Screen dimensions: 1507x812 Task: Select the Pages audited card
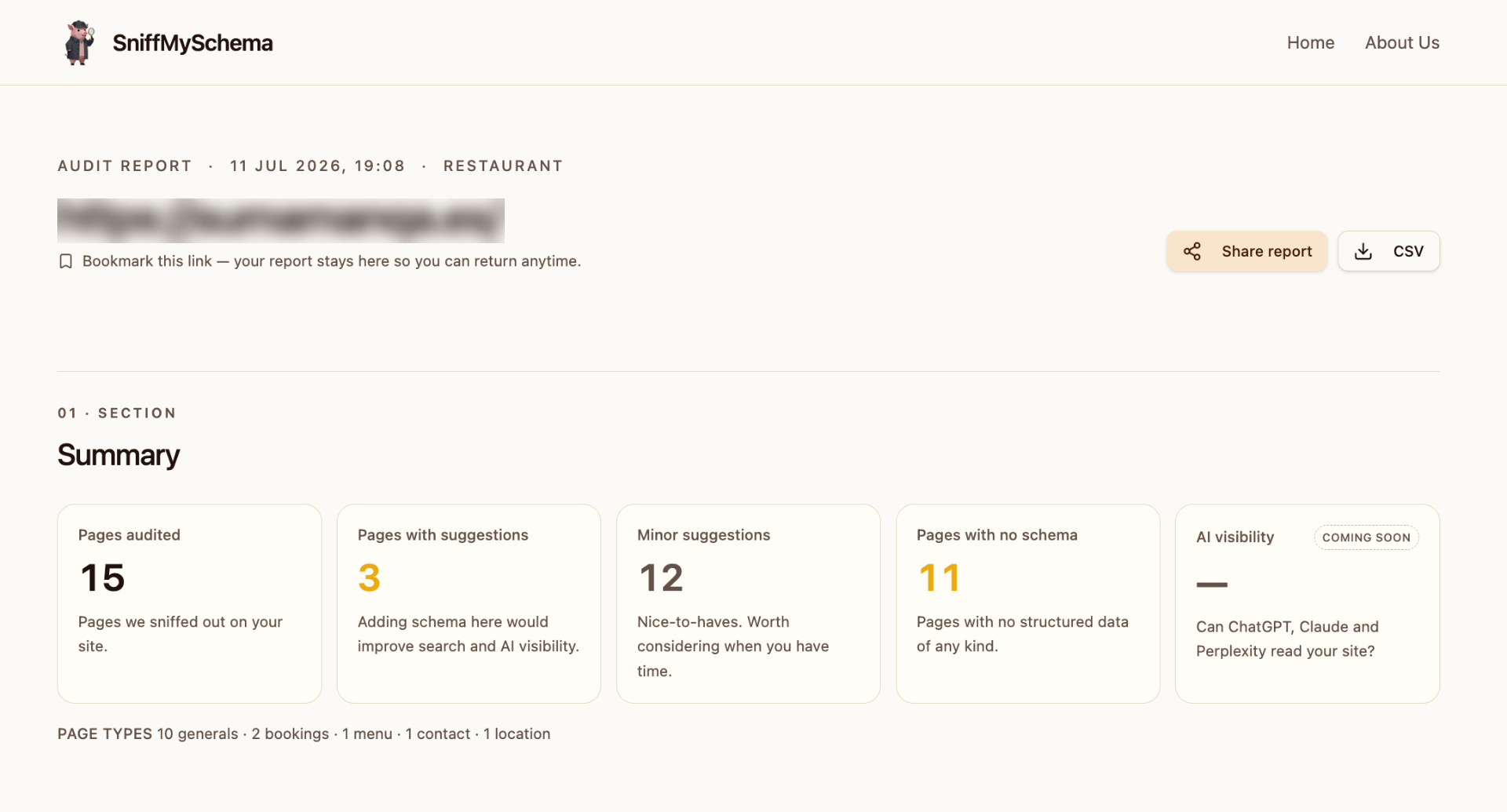(x=189, y=603)
